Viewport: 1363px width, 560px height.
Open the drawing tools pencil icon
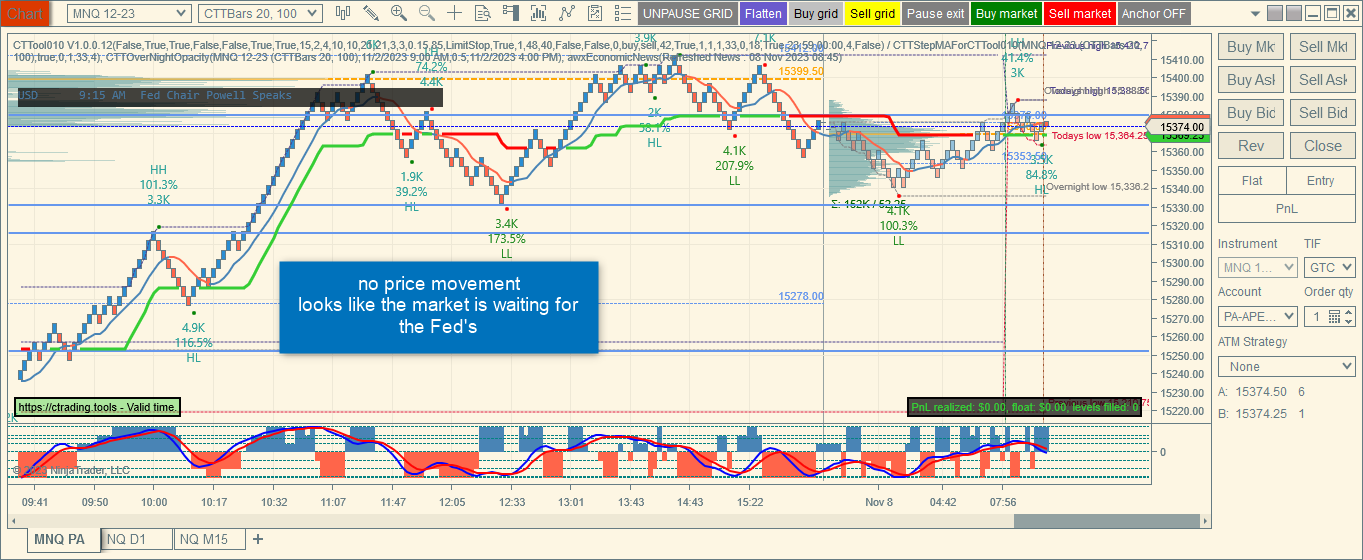click(x=371, y=13)
